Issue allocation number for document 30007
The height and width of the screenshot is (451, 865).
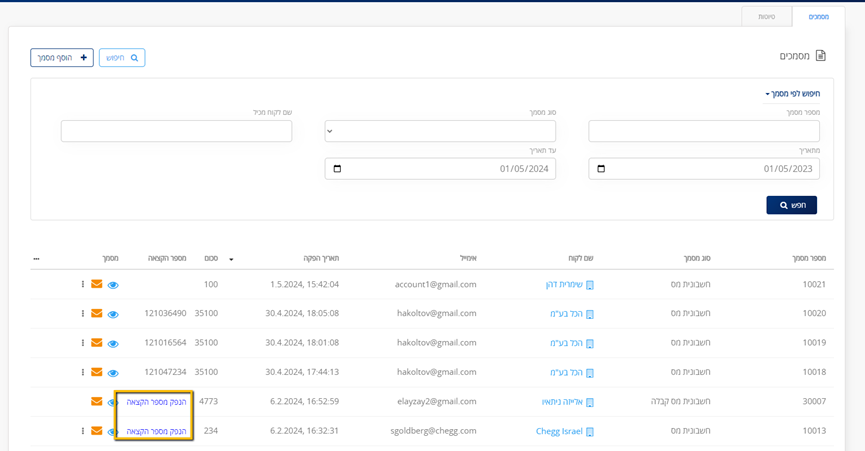click(156, 402)
